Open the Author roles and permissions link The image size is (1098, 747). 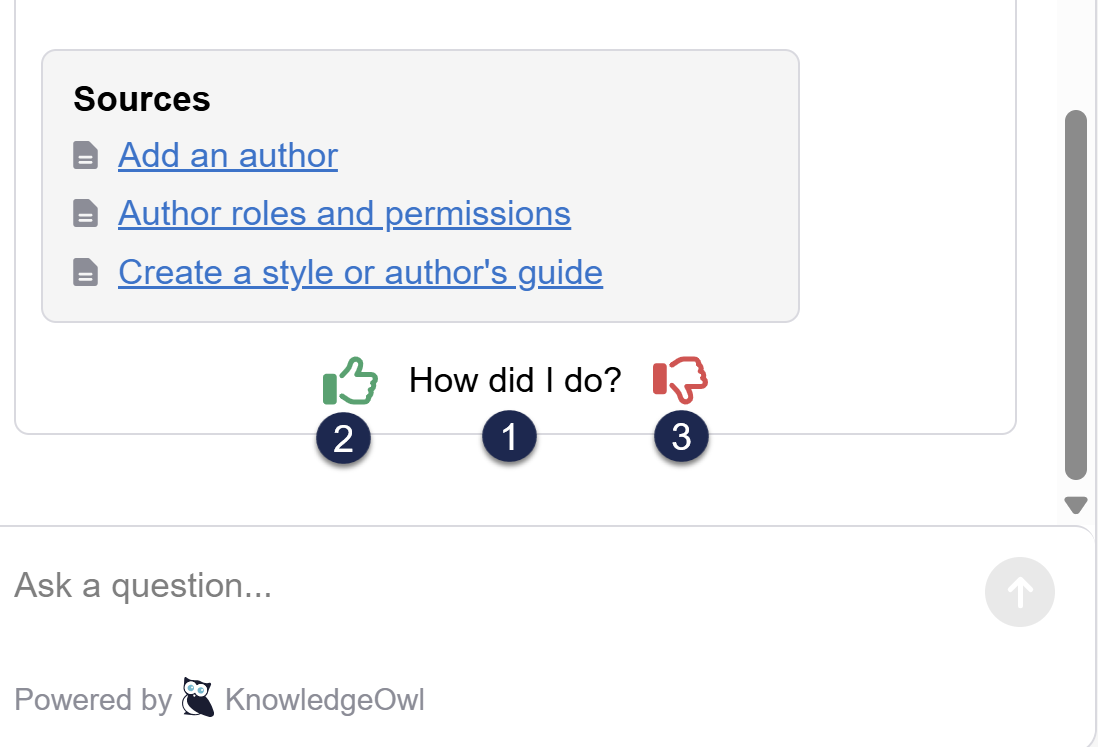[x=344, y=214]
